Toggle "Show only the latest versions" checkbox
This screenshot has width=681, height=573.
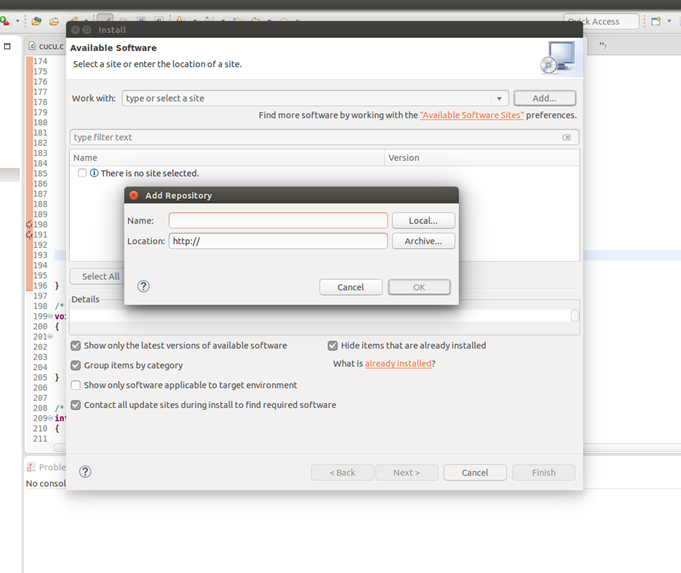pyautogui.click(x=76, y=346)
